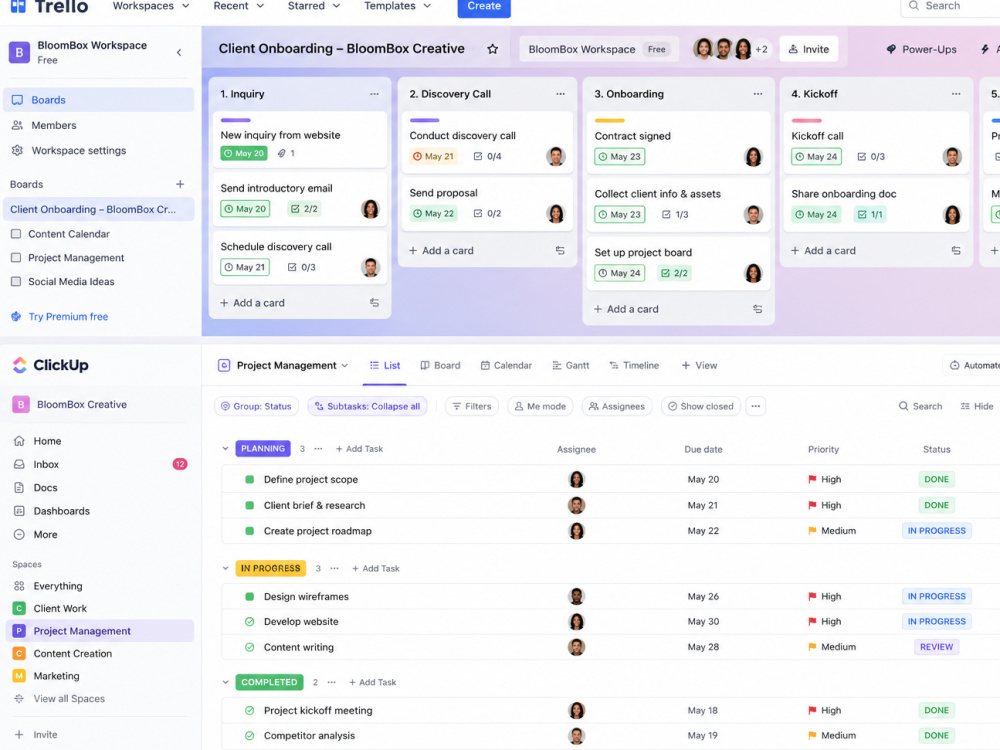Click the avatar on the Conduct discovery call card
The image size is (1000, 750).
tap(555, 156)
